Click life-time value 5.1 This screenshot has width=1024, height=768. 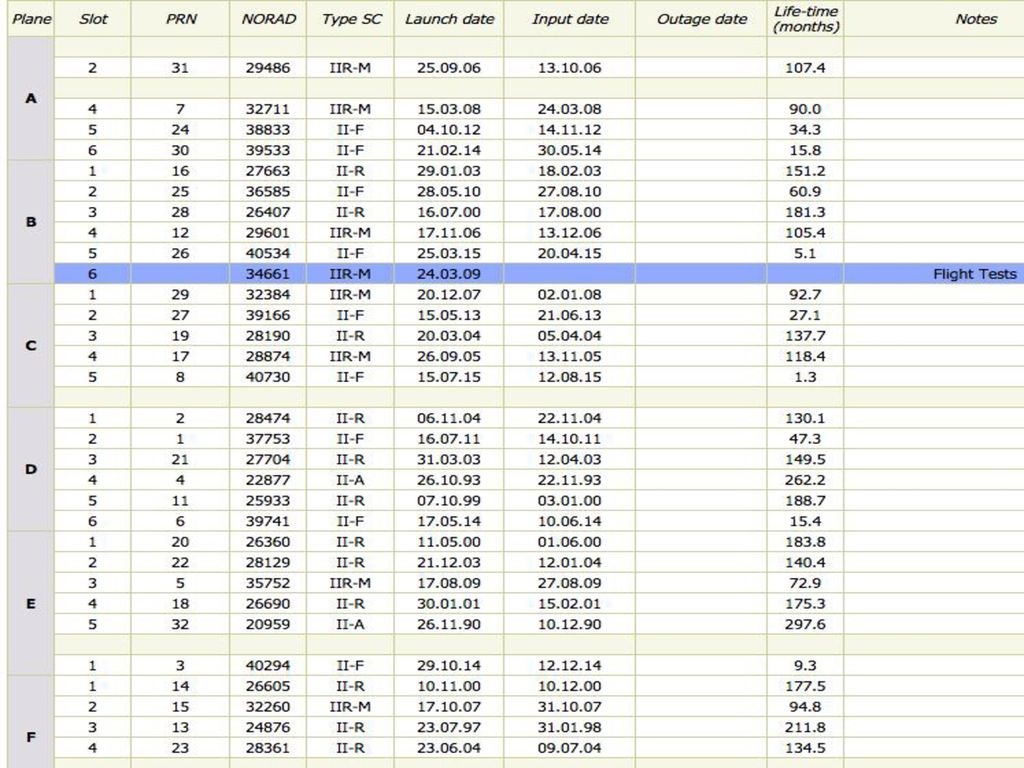[805, 253]
